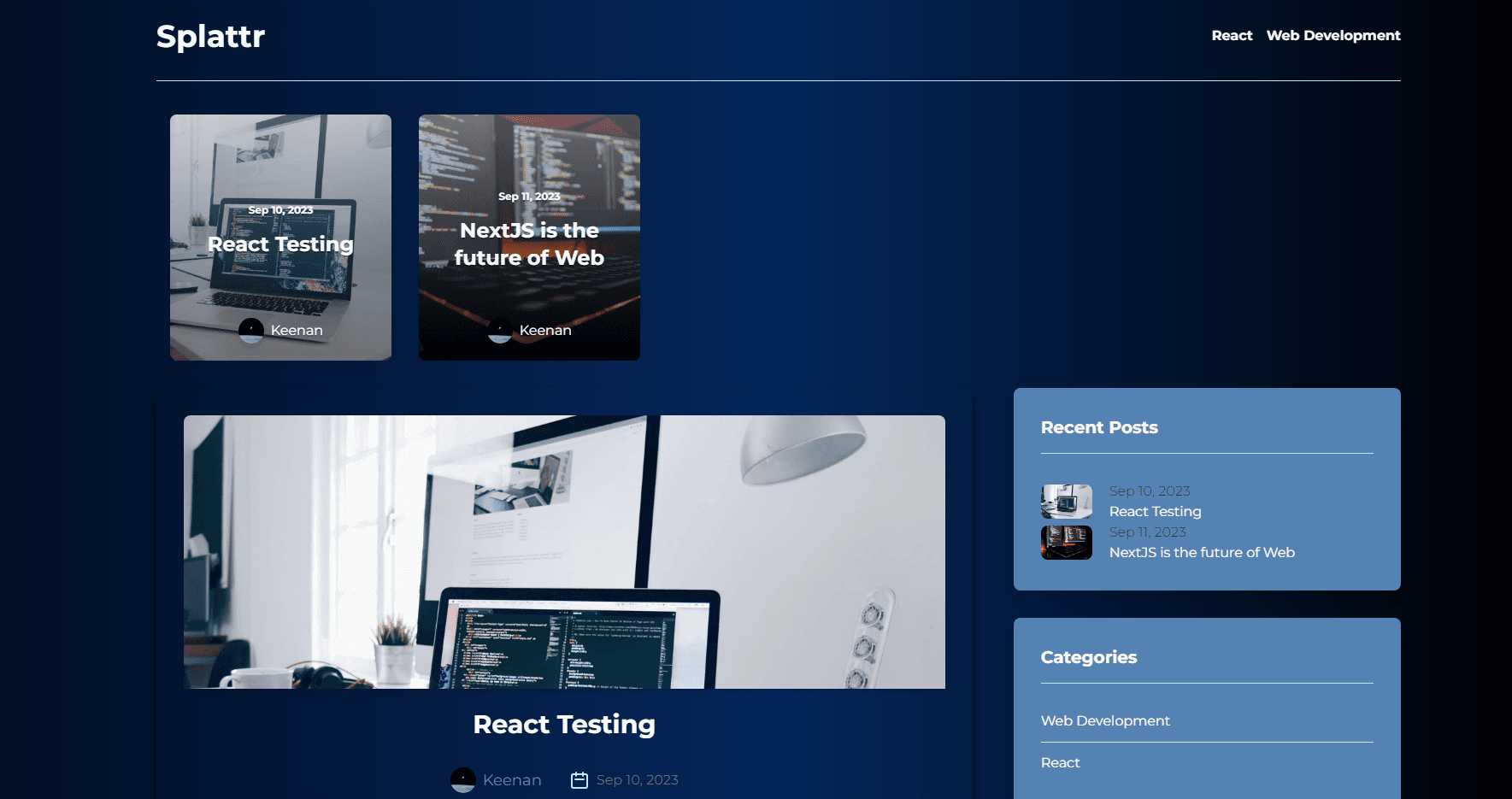Select the Sep 10, 2023 date on React Testing card

280,210
